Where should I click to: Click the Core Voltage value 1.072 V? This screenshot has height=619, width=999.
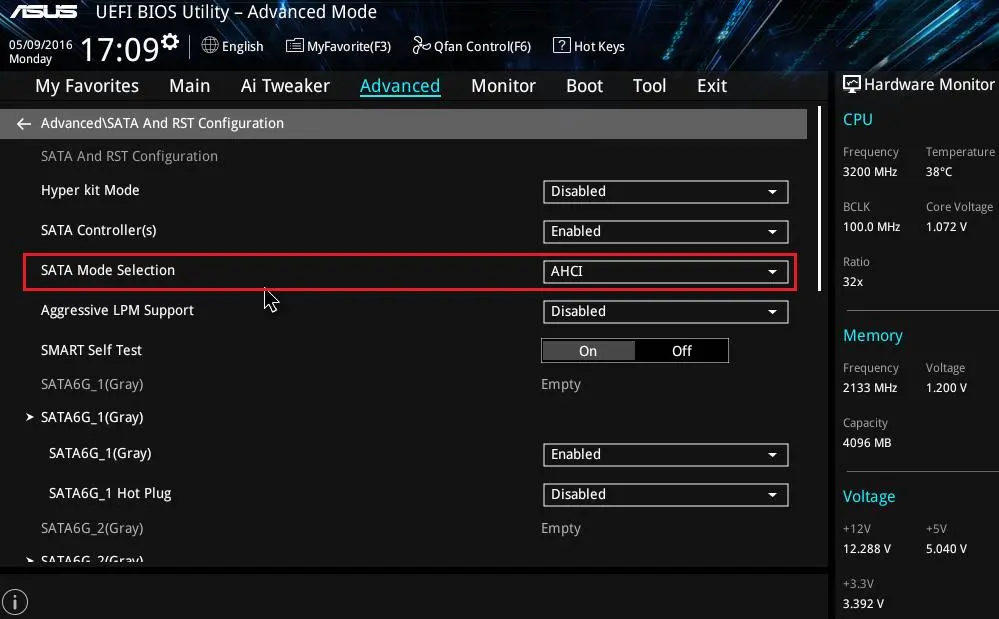pyautogui.click(x=946, y=227)
